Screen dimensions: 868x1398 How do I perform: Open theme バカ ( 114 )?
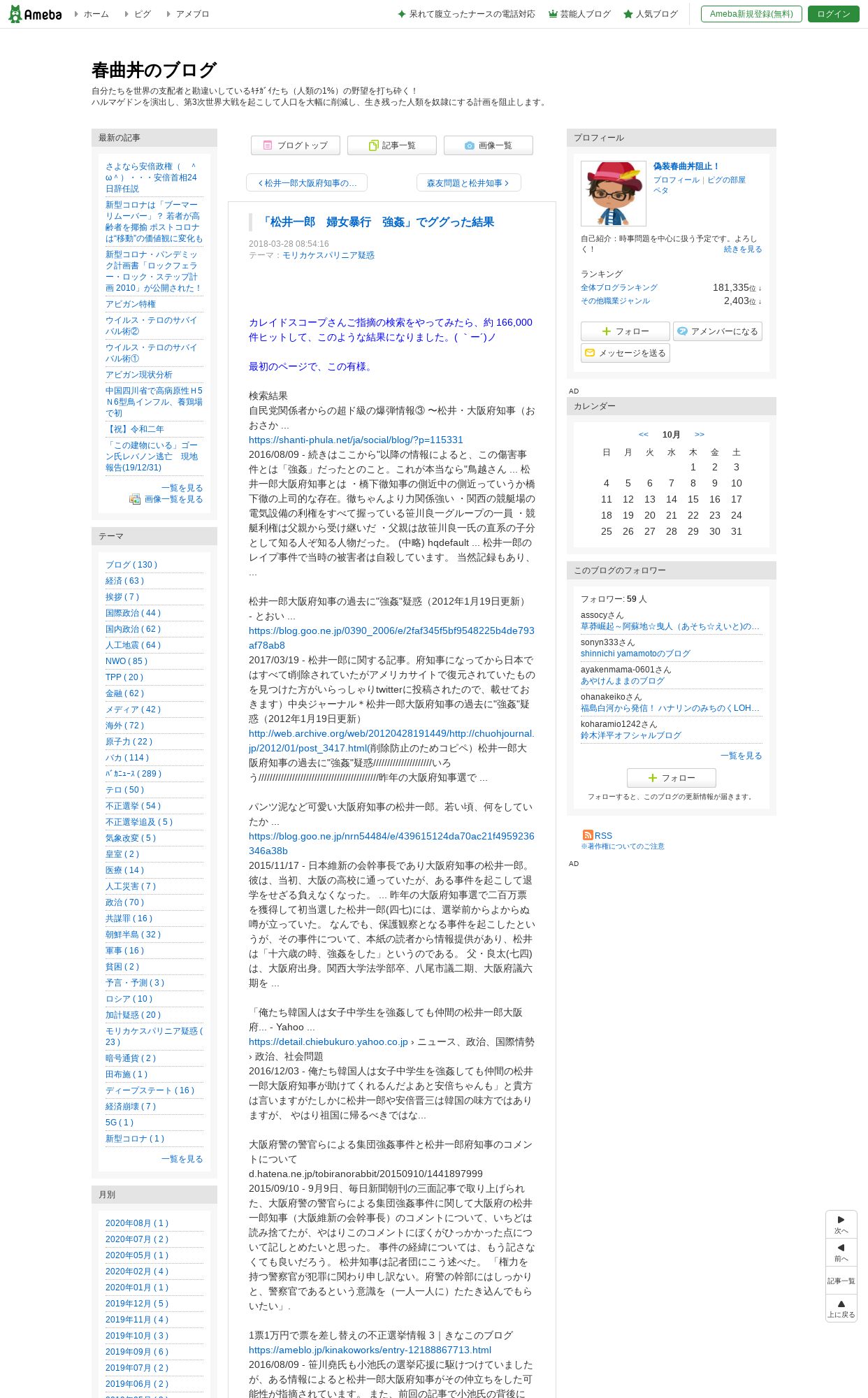pyautogui.click(x=127, y=758)
